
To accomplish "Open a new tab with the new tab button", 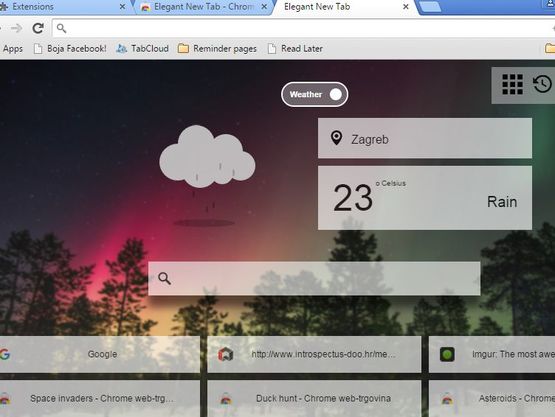I will point(431,7).
